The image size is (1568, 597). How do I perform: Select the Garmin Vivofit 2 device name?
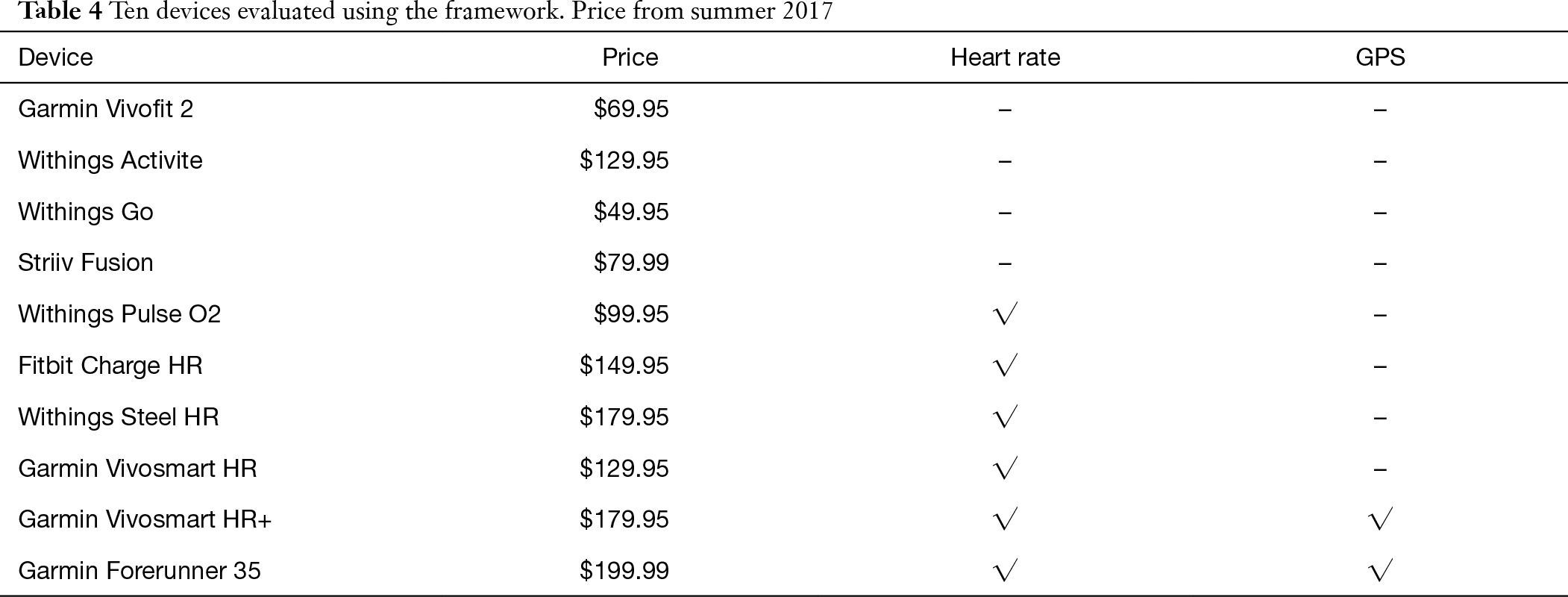(x=105, y=109)
